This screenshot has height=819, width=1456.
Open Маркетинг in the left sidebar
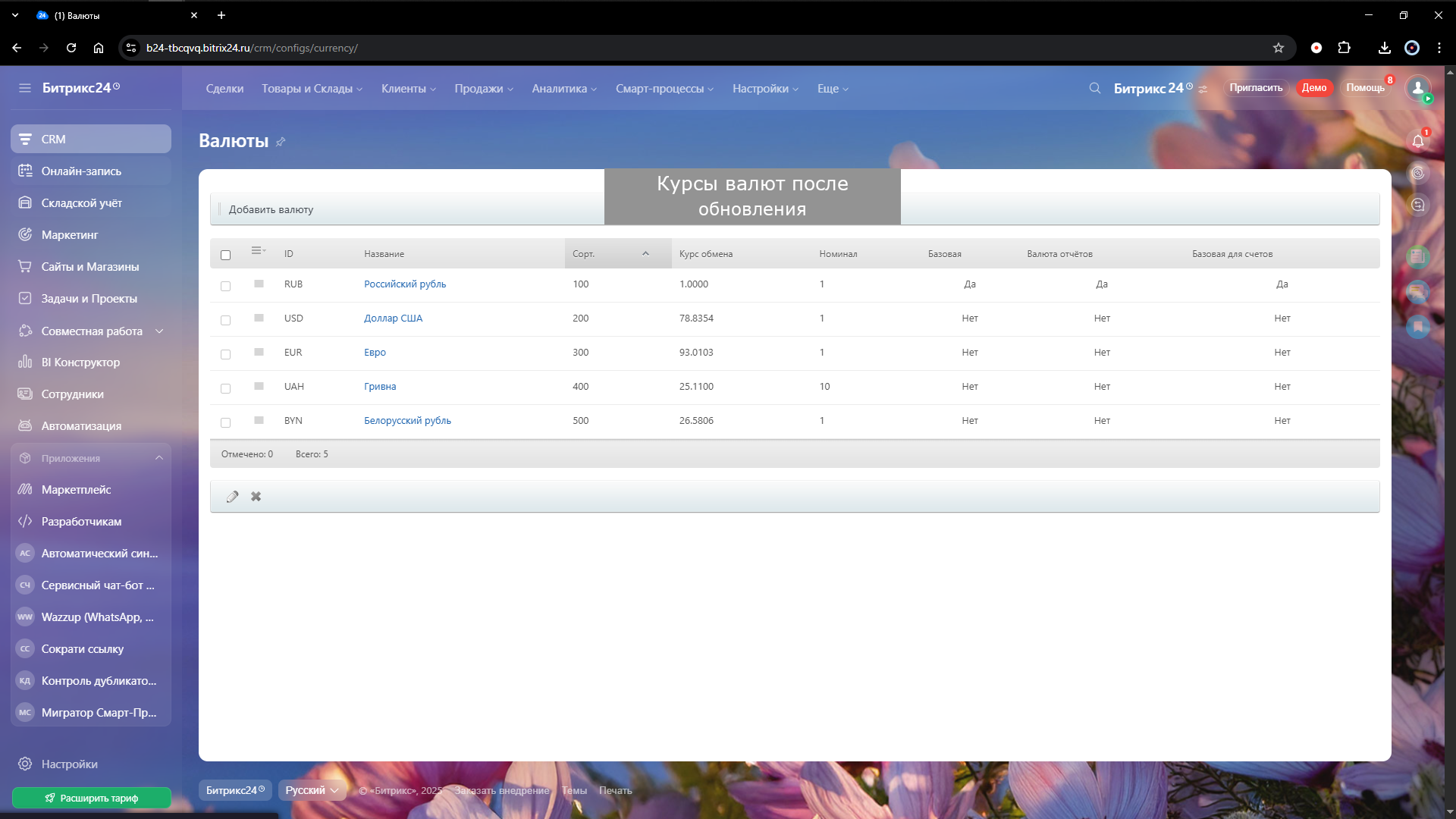click(x=70, y=235)
